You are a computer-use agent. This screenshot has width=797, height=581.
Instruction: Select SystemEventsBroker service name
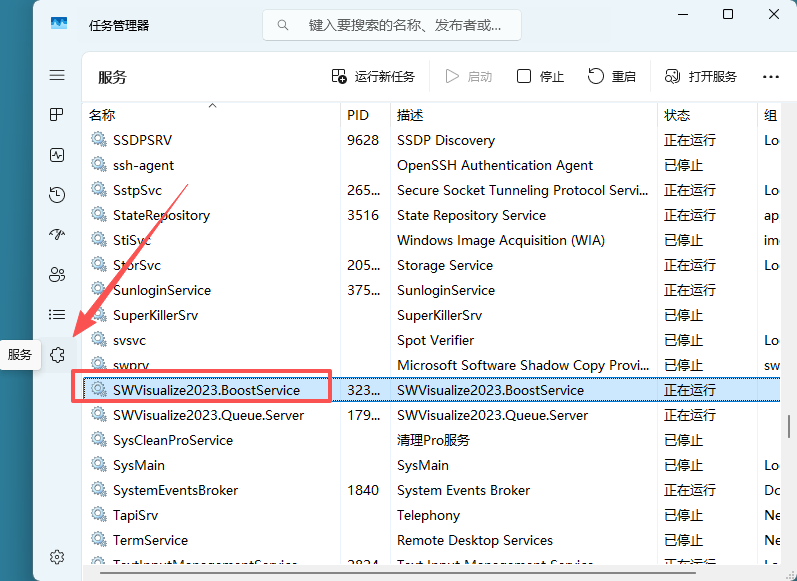(175, 490)
